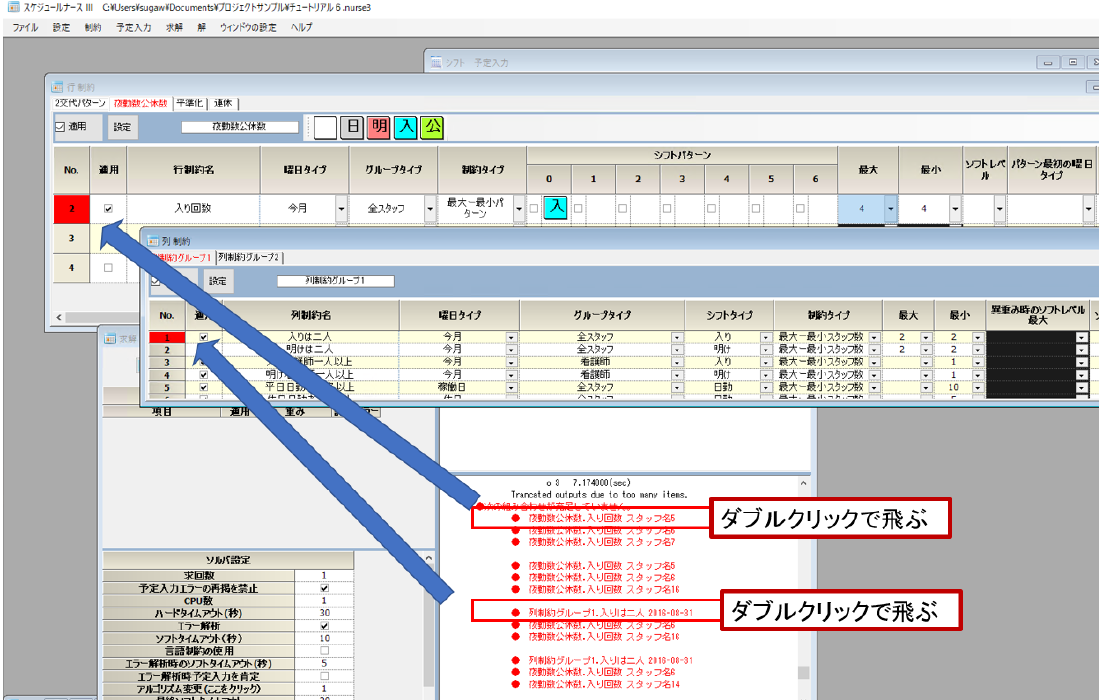This screenshot has width=1110, height=700.
Task: Toggle 適用 checkbox for 入りは二人 row
Action: pyautogui.click(x=204, y=337)
